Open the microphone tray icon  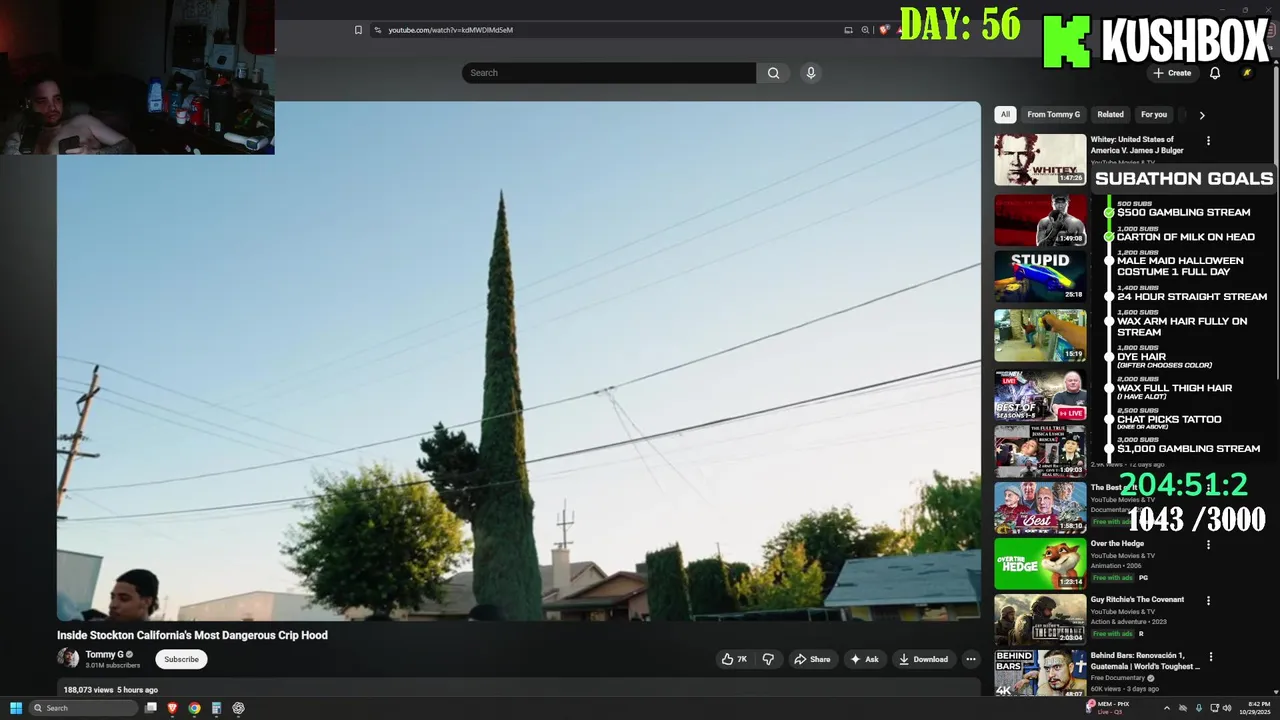(x=1198, y=708)
